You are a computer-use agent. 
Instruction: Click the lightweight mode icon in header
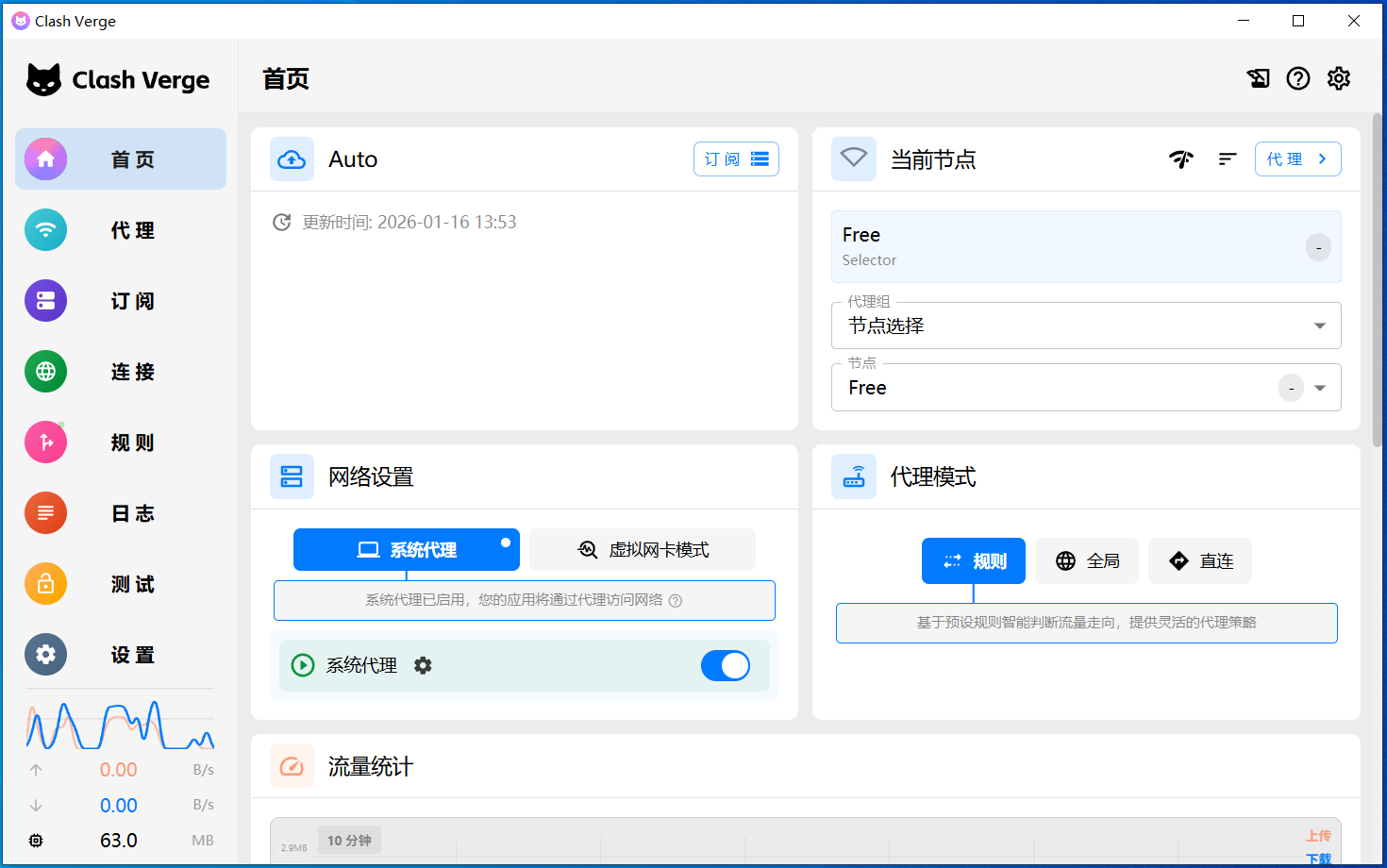click(x=1258, y=78)
